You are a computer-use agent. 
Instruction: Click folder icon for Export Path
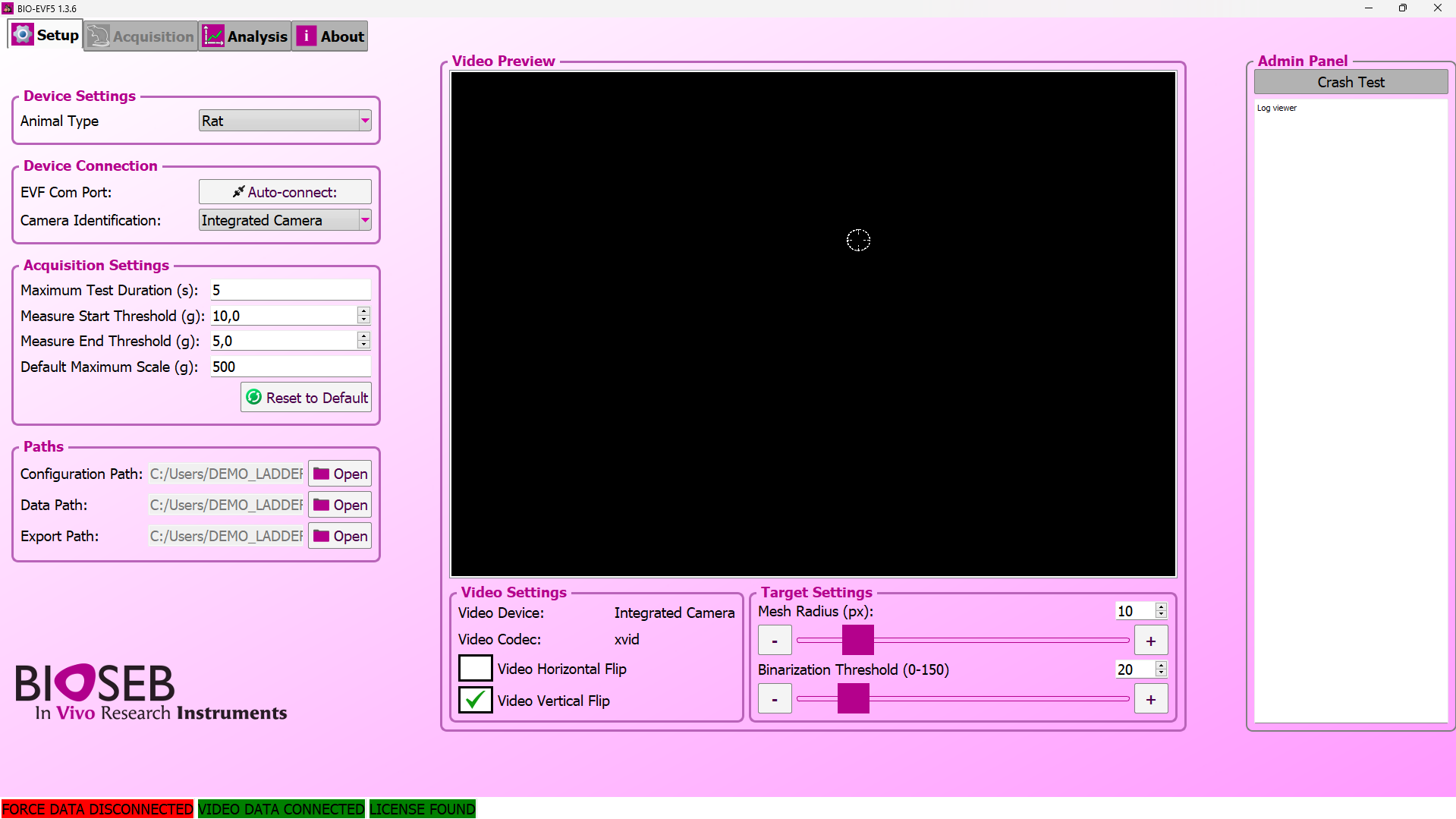pos(322,536)
